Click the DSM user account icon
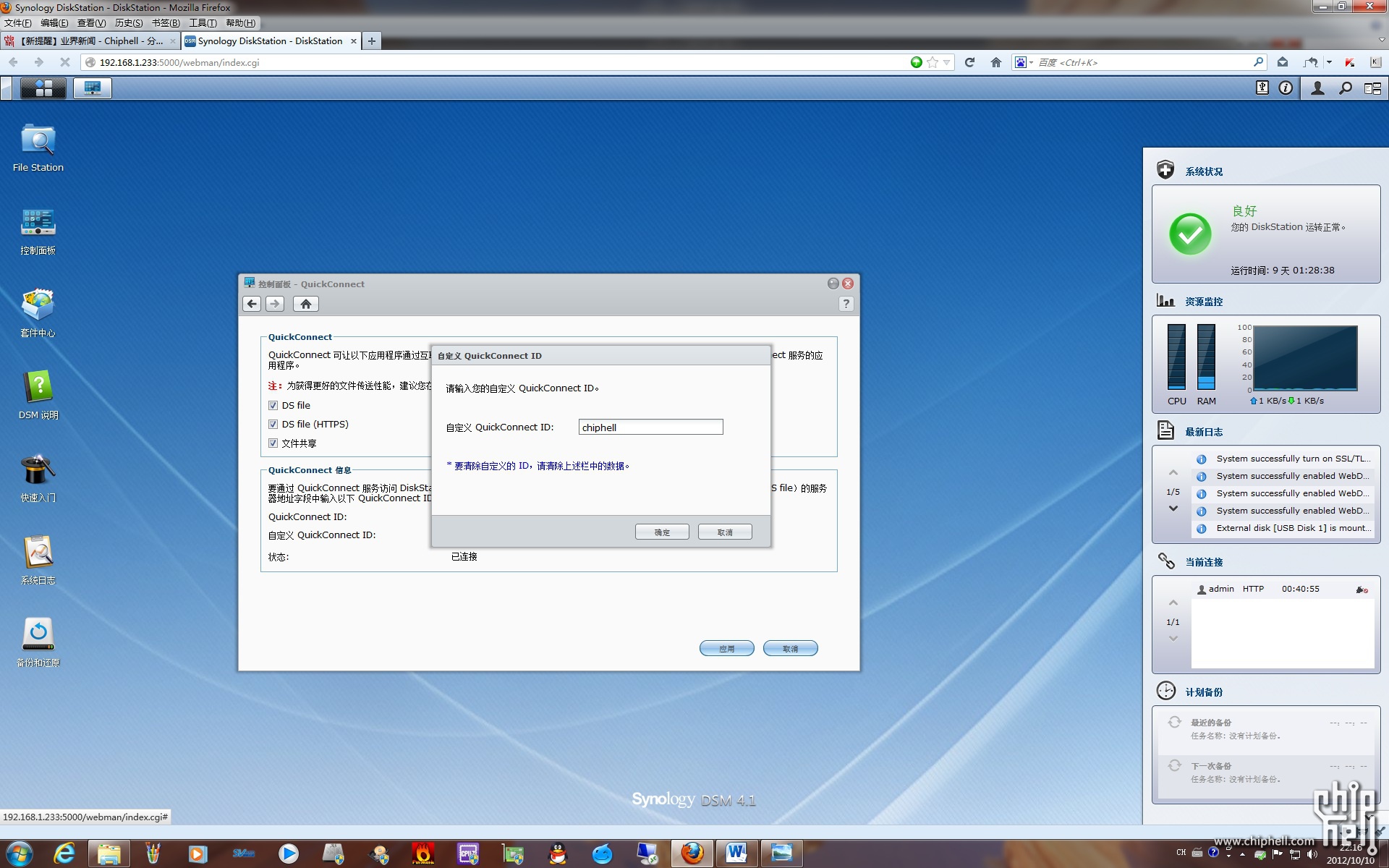Viewport: 1389px width, 868px height. 1317,88
